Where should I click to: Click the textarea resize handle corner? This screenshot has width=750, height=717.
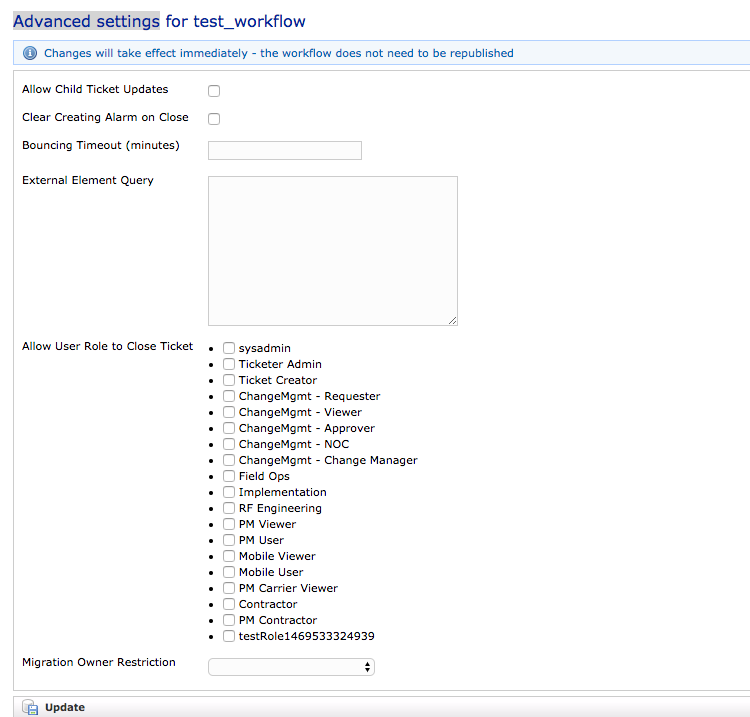(452, 320)
